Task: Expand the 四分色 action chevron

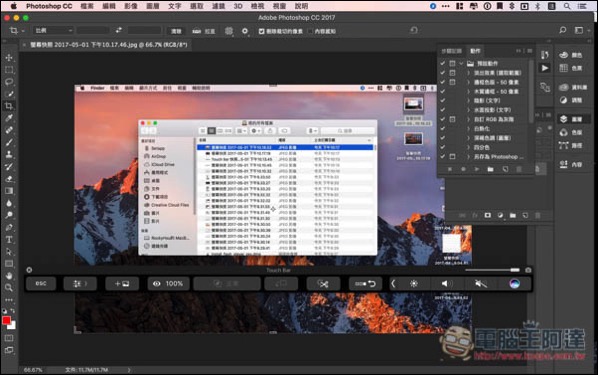Action: [x=469, y=147]
